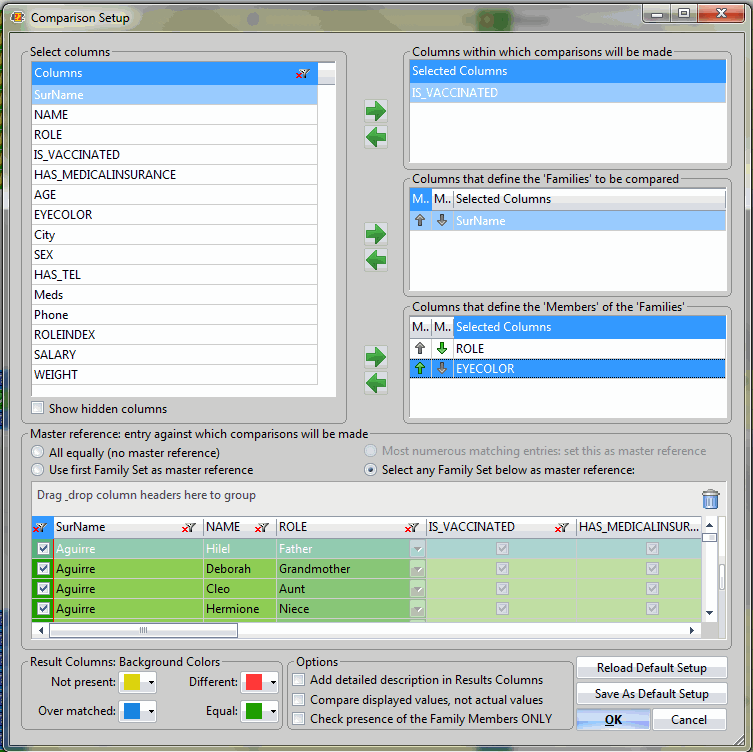This screenshot has width=753, height=752.
Task: Select the EYECOLOR column list item
Action: (x=63, y=215)
